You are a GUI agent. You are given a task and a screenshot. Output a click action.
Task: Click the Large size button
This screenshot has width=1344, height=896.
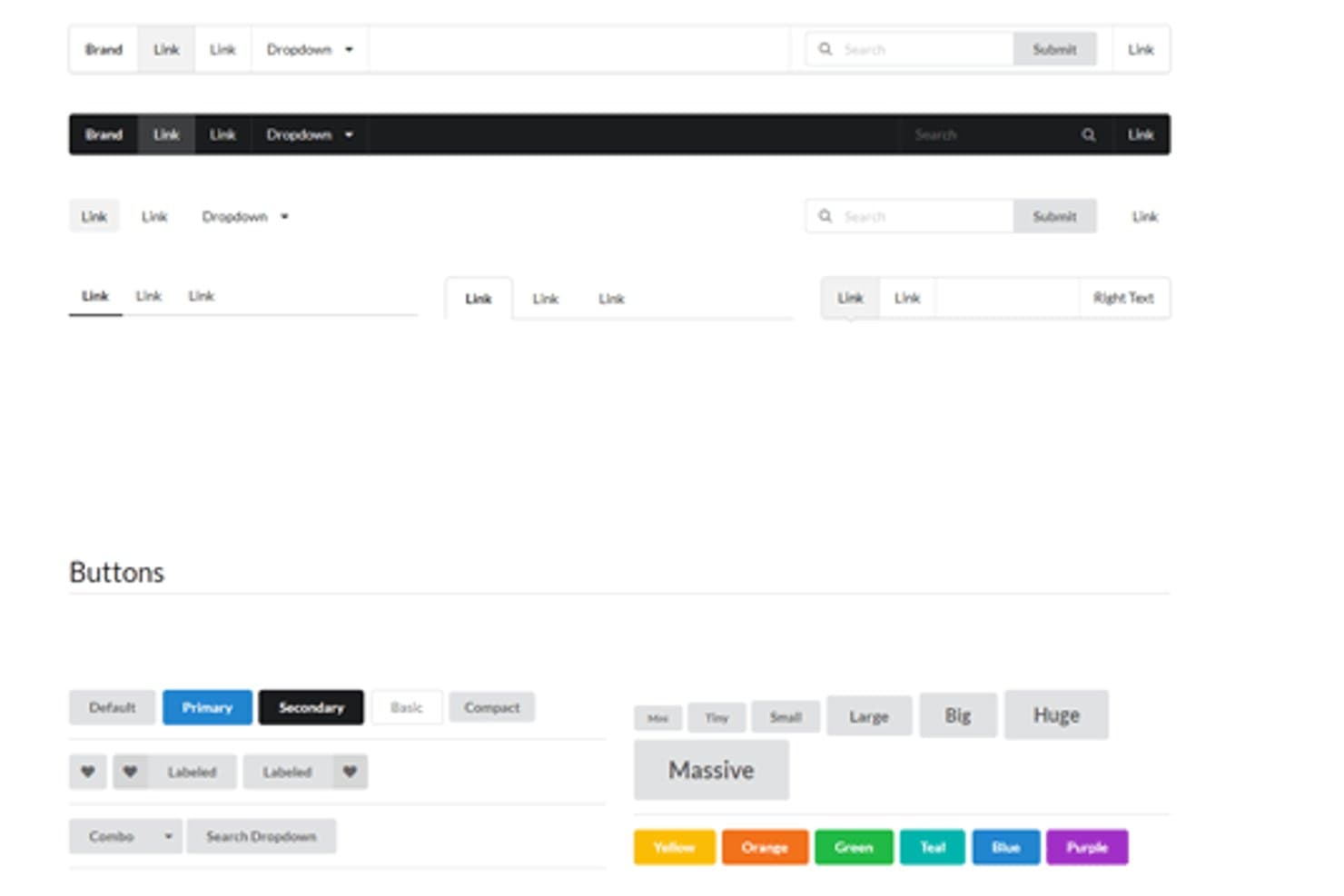pyautogui.click(x=869, y=716)
